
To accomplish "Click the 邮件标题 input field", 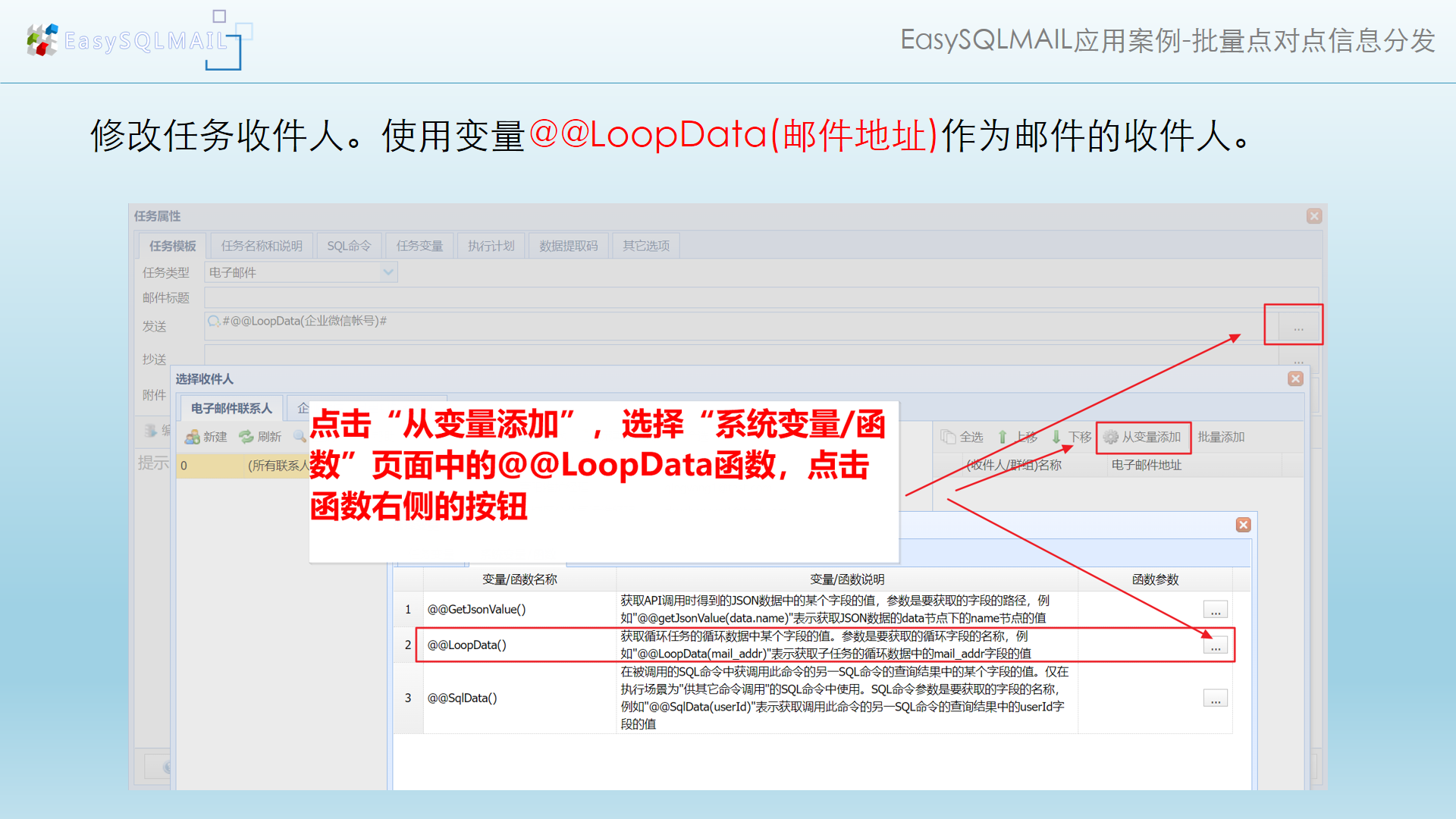I will pos(761,297).
